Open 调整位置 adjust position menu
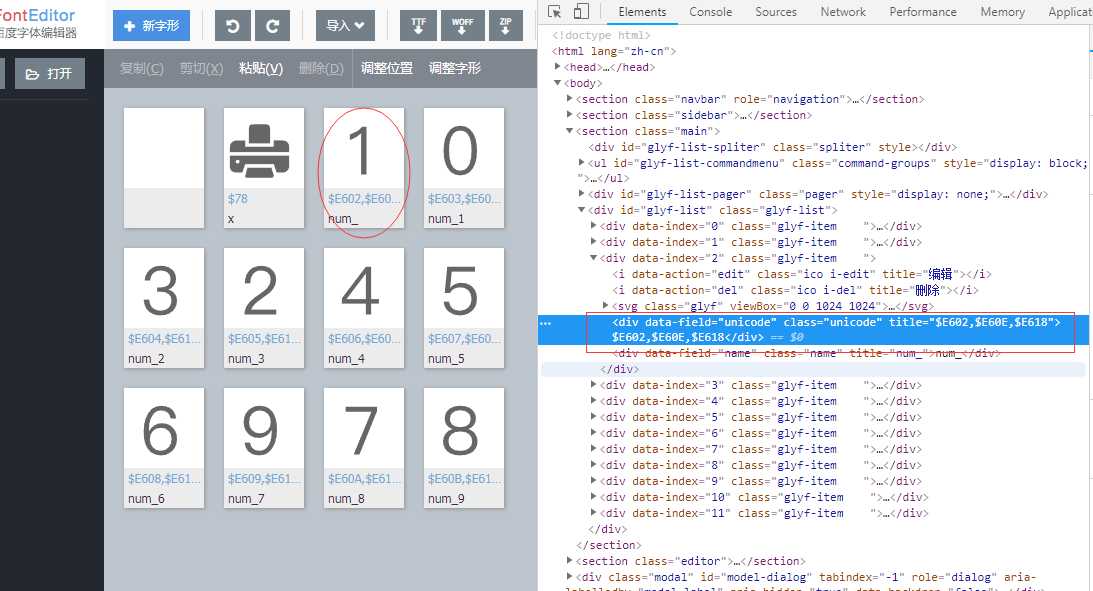The height and width of the screenshot is (591, 1093). pyautogui.click(x=387, y=68)
